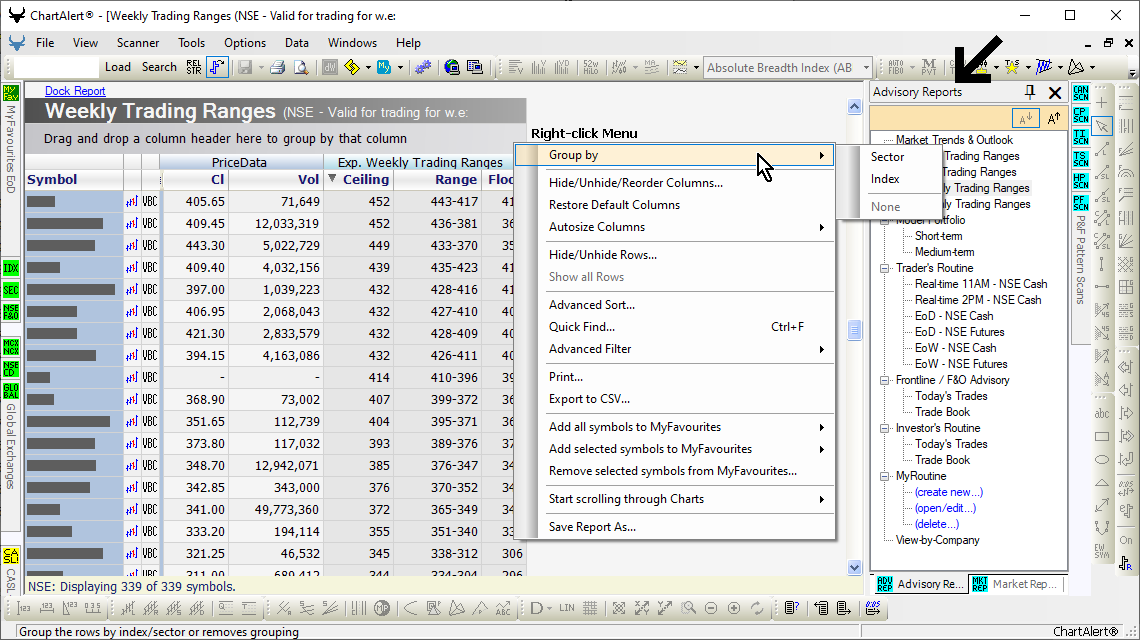Select View-by-Company tree item
Viewport: 1140px width, 640px height.
pos(937,540)
